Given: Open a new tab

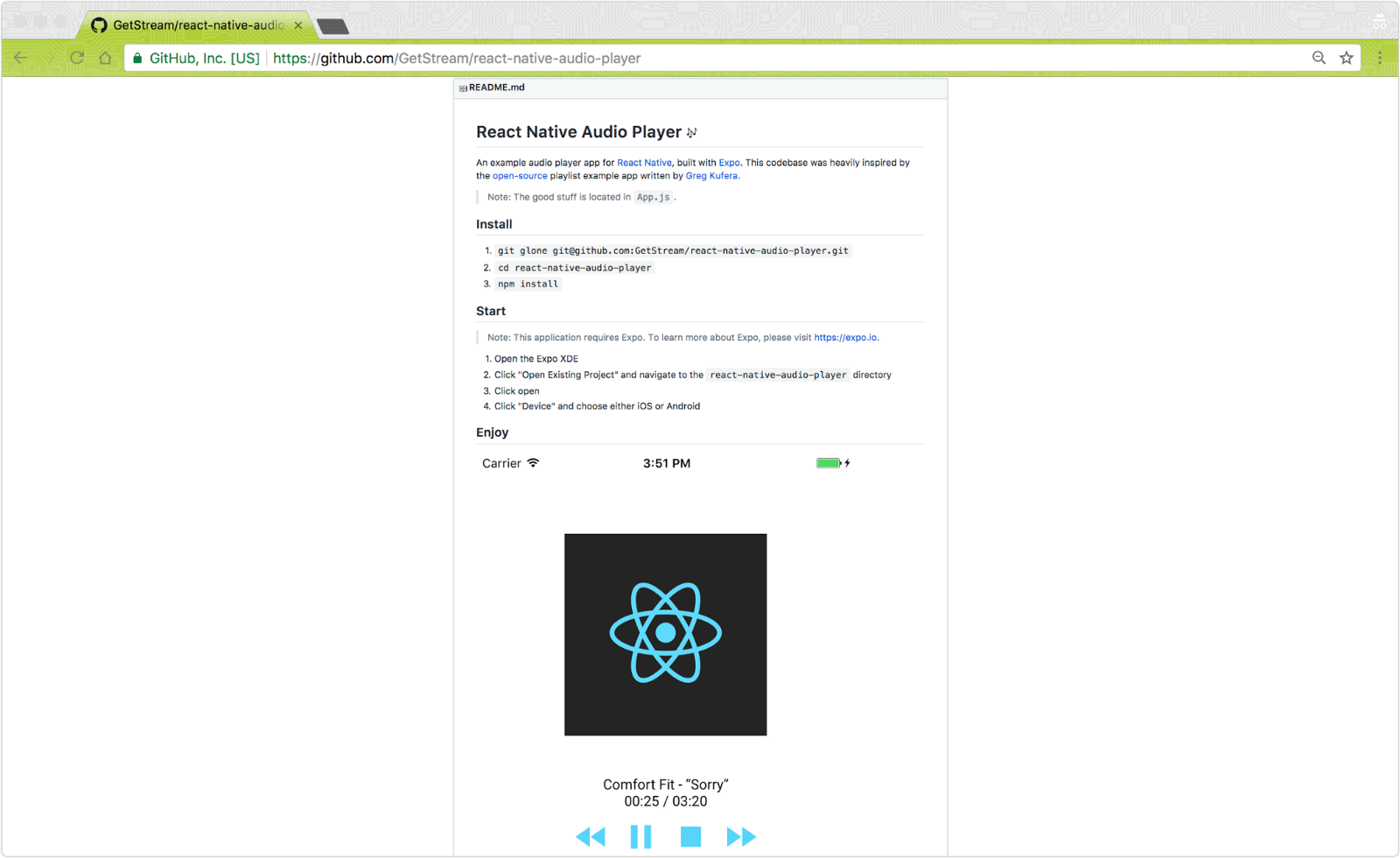Looking at the screenshot, I should 333,26.
